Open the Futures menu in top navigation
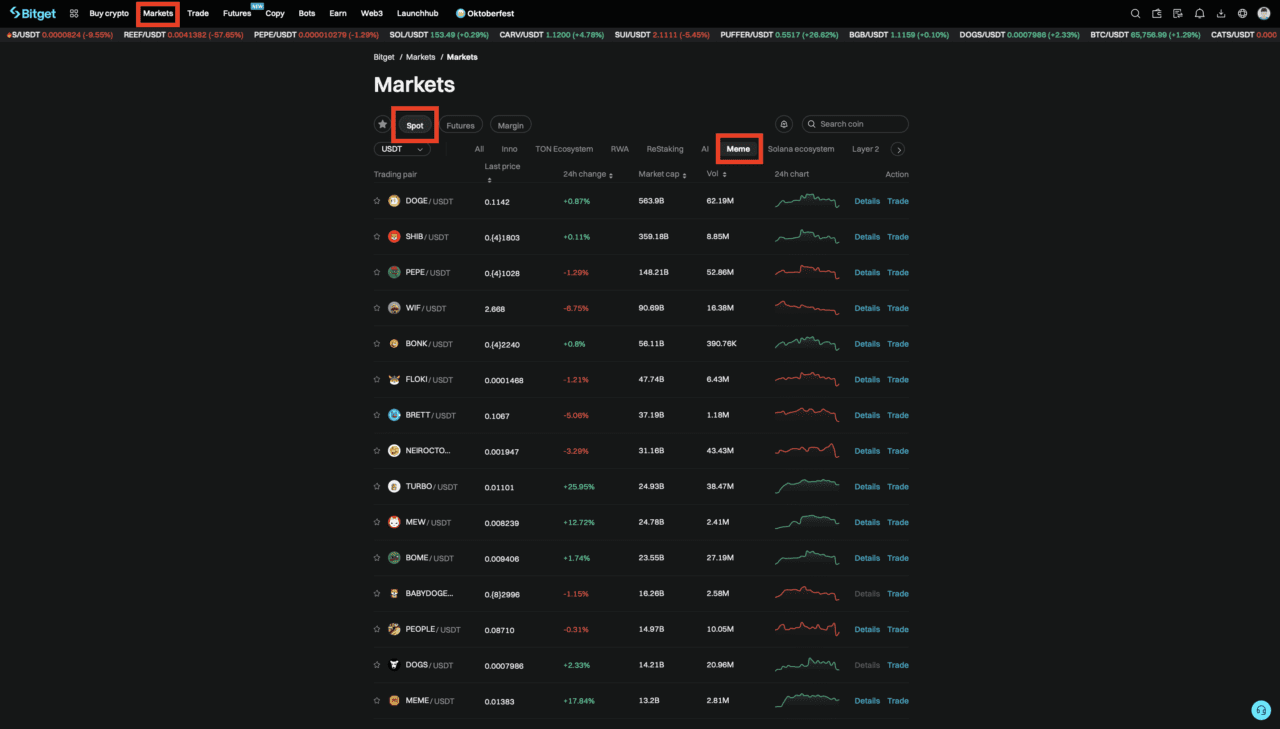This screenshot has height=729, width=1280. (x=237, y=14)
